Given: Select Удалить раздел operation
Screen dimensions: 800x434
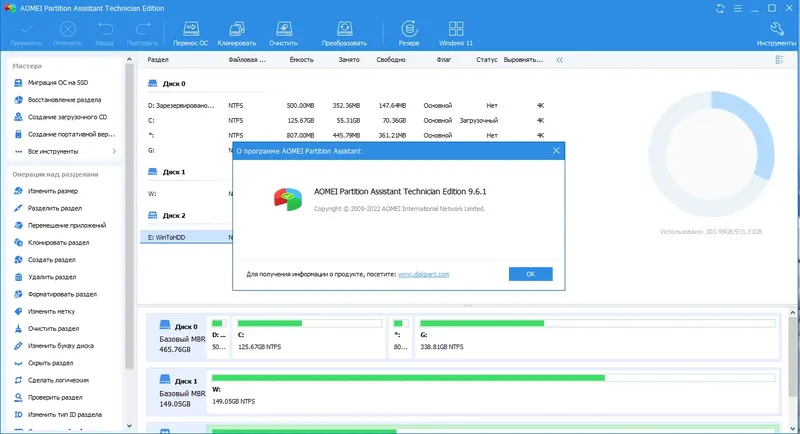Looking at the screenshot, I should coord(52,277).
